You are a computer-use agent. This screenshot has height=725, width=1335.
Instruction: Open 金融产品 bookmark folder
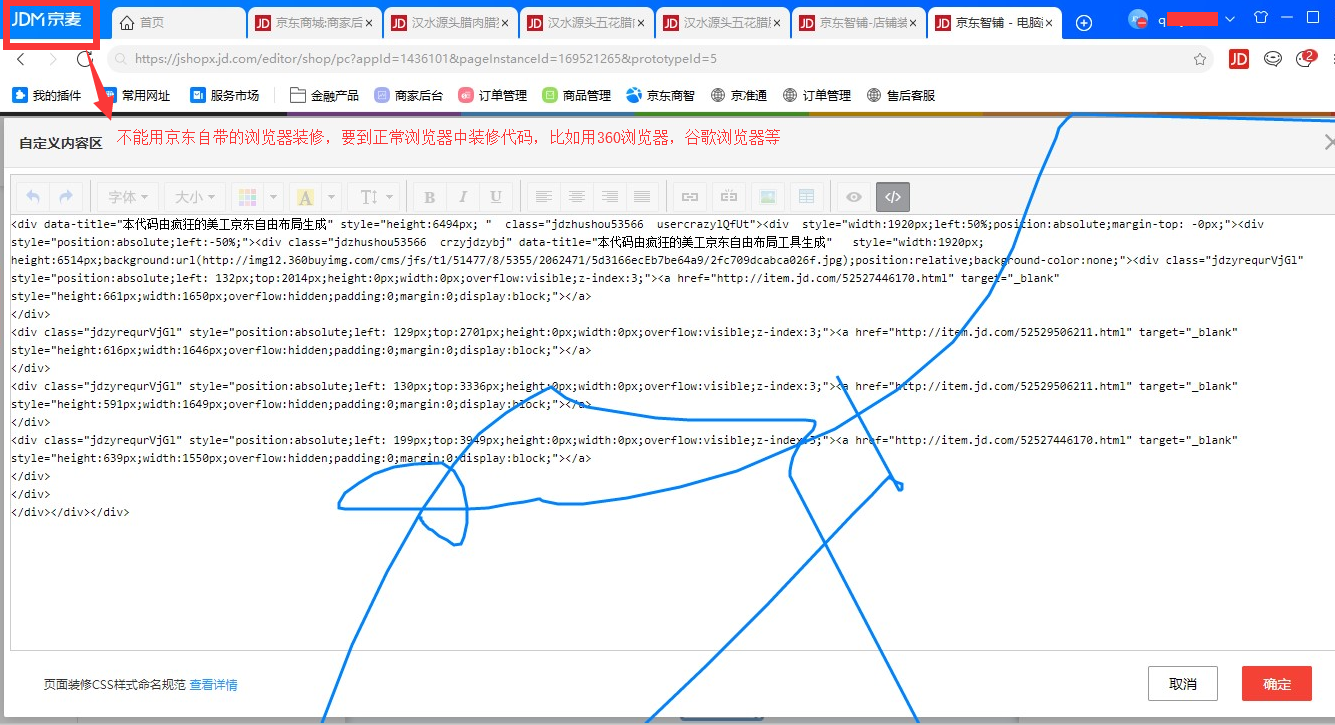point(324,96)
